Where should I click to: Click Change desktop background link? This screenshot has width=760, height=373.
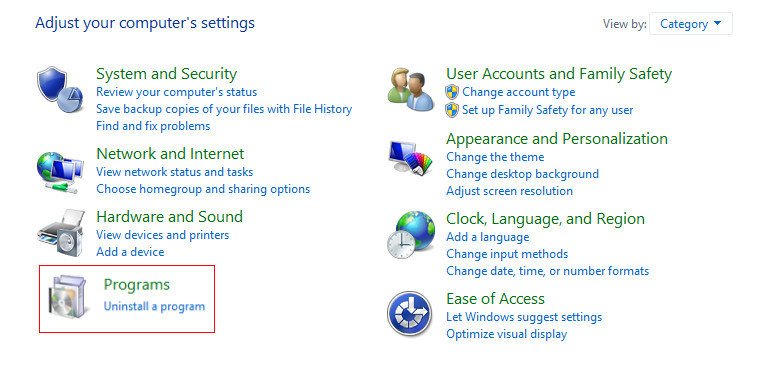522,173
